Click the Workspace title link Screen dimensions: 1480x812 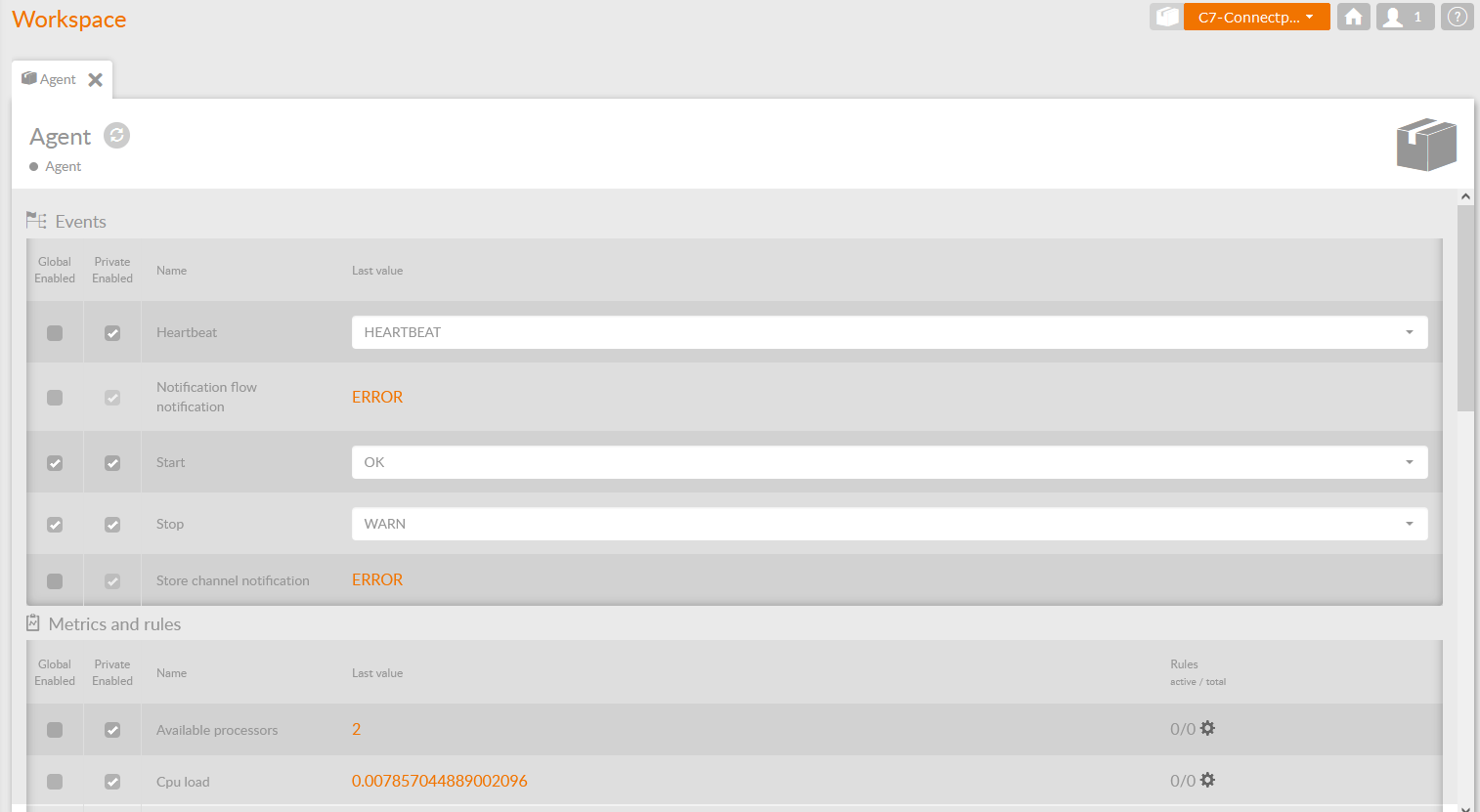pyautogui.click(x=69, y=20)
